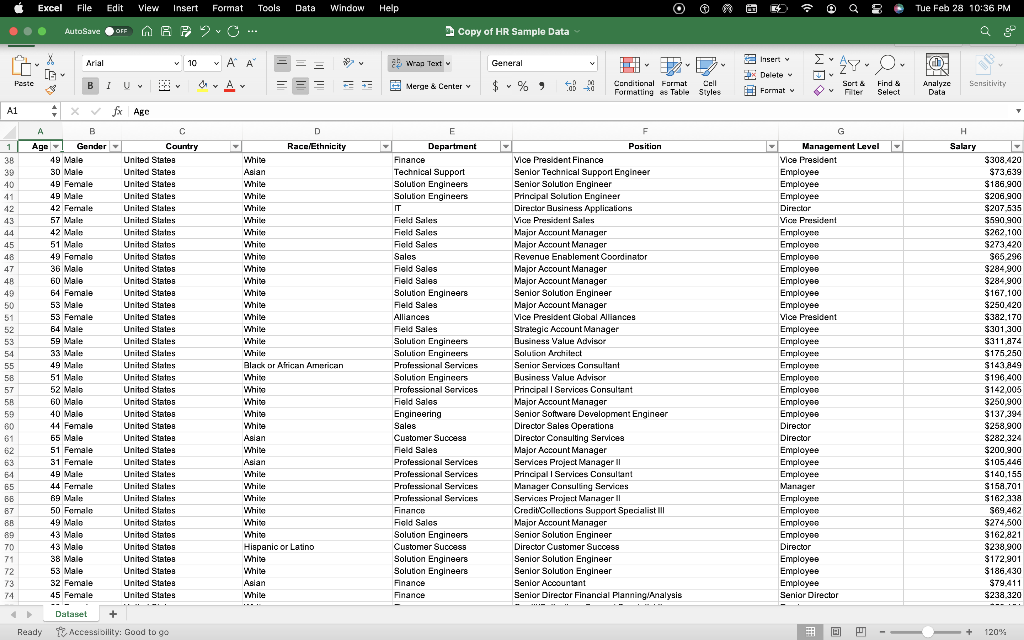Select the Dataset sheet tab
Viewport: 1024px width, 640px height.
tap(70, 613)
